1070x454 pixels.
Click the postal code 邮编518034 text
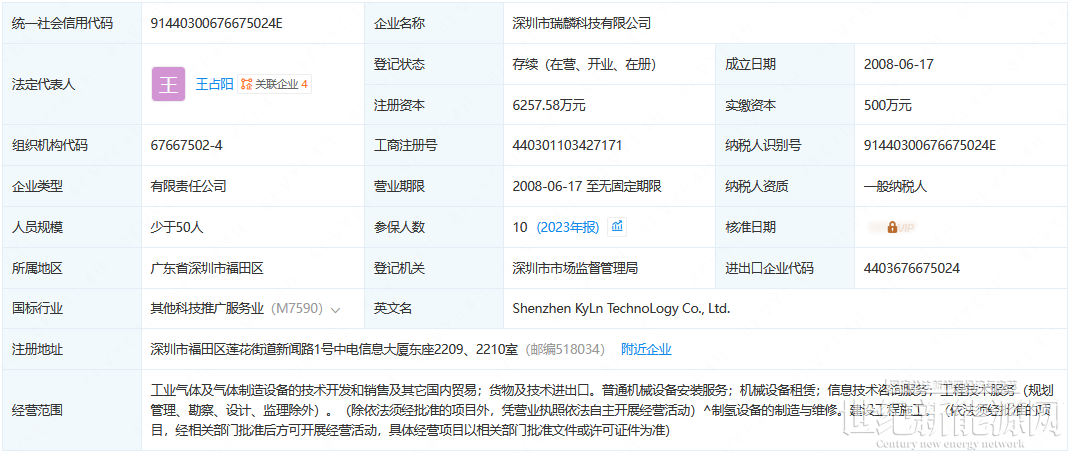pos(566,349)
